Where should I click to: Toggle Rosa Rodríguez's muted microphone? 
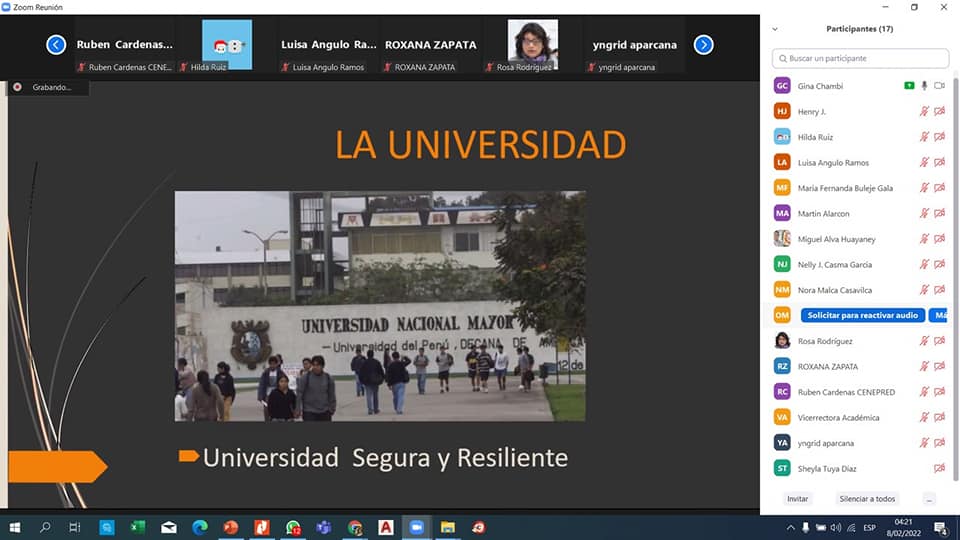coord(925,341)
